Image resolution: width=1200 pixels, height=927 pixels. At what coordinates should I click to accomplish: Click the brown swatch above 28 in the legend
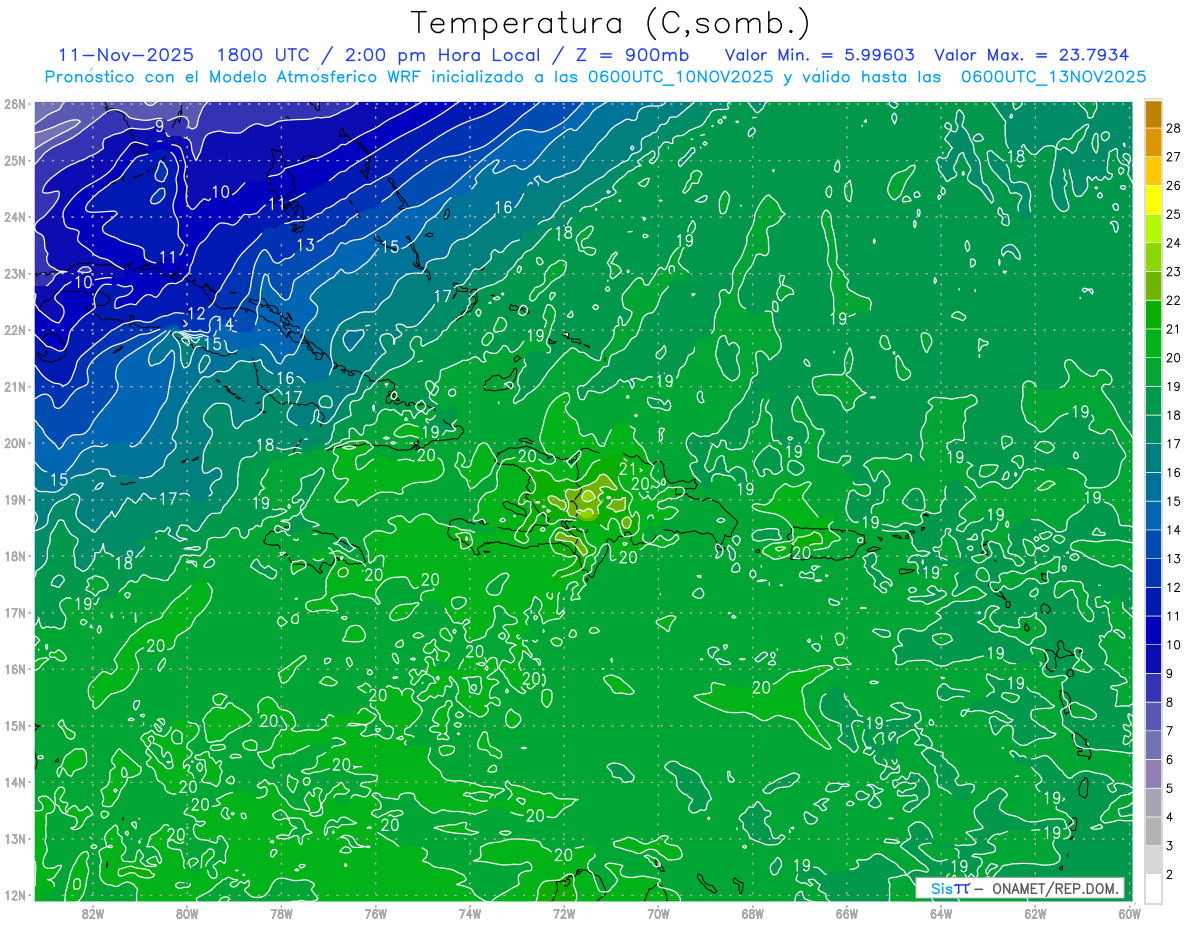click(x=1153, y=115)
